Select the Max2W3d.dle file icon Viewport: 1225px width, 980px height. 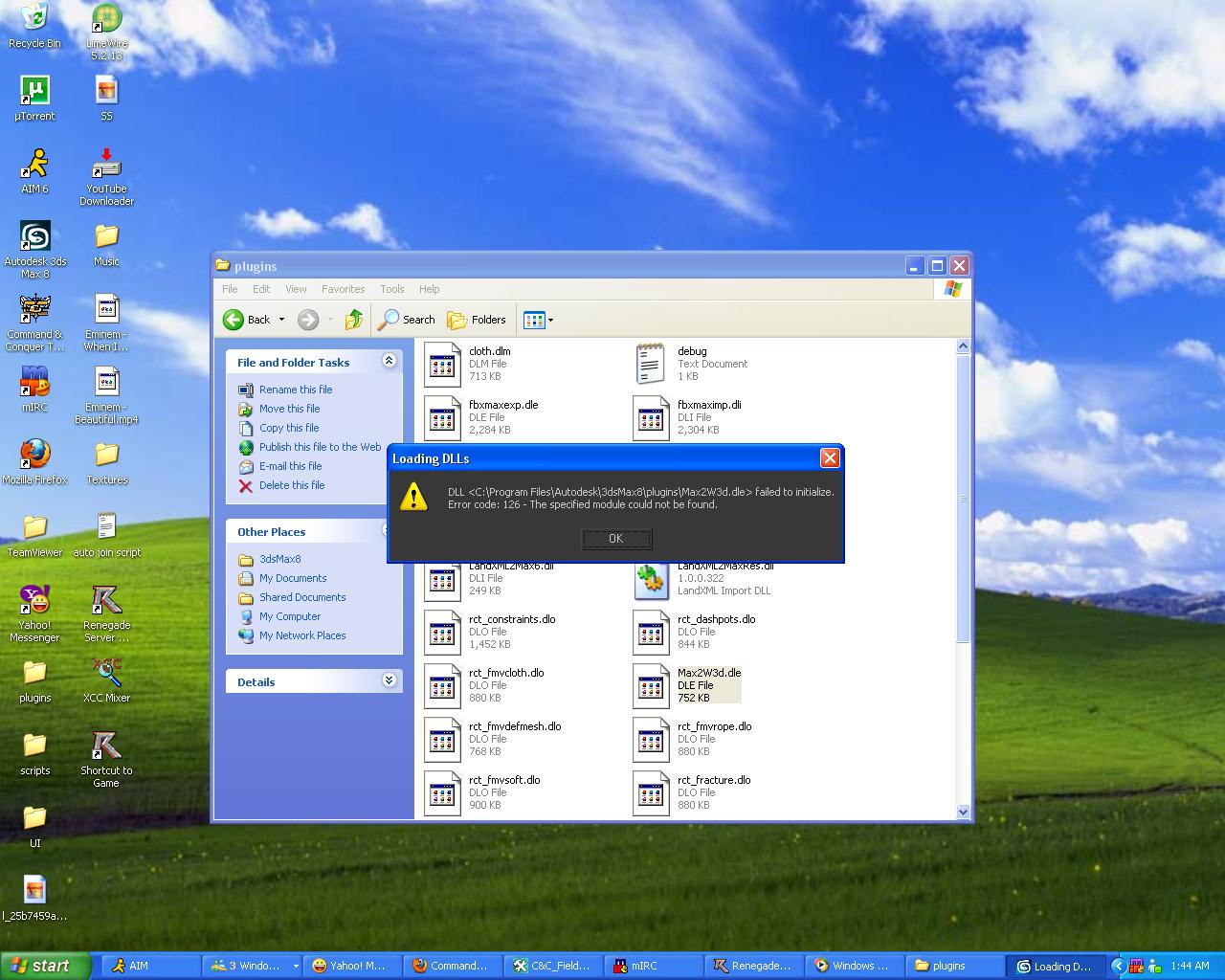tap(652, 685)
